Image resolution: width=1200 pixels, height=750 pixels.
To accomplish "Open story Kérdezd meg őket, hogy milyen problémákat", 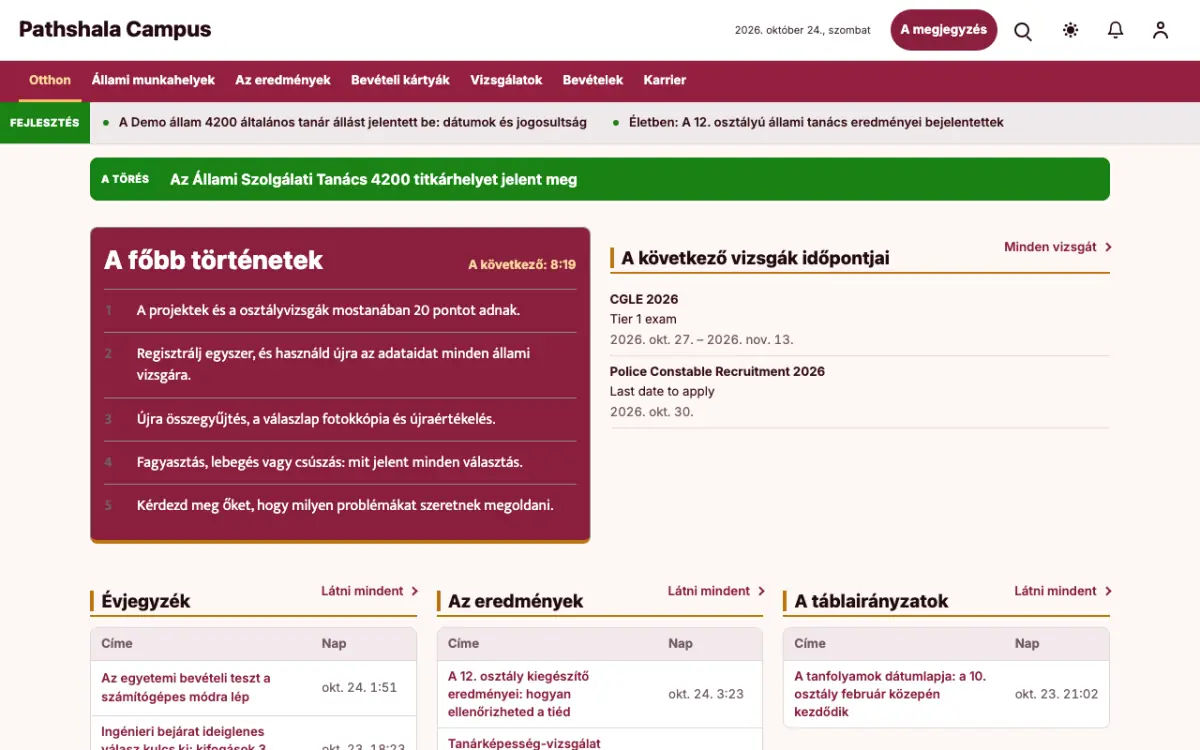I will tap(345, 505).
